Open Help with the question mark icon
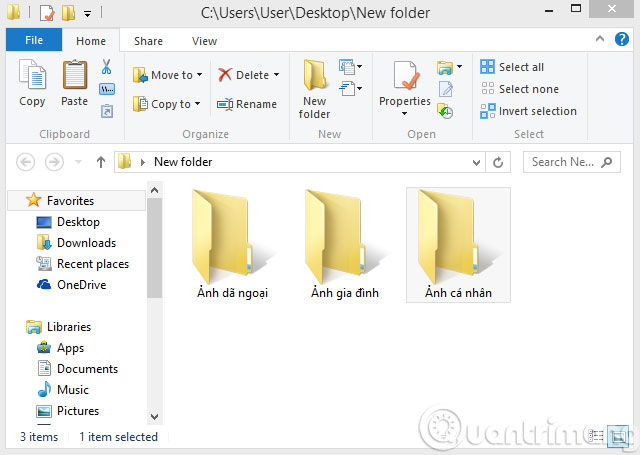 622,39
